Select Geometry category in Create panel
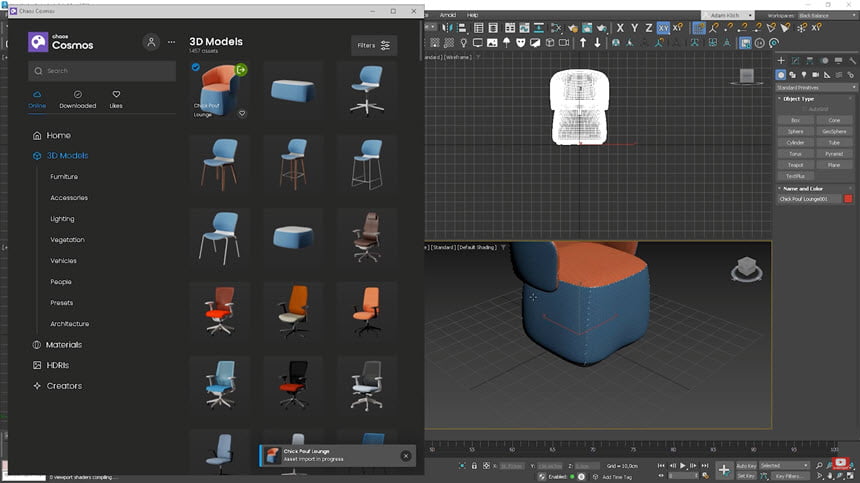The image size is (860, 483). 781,75
